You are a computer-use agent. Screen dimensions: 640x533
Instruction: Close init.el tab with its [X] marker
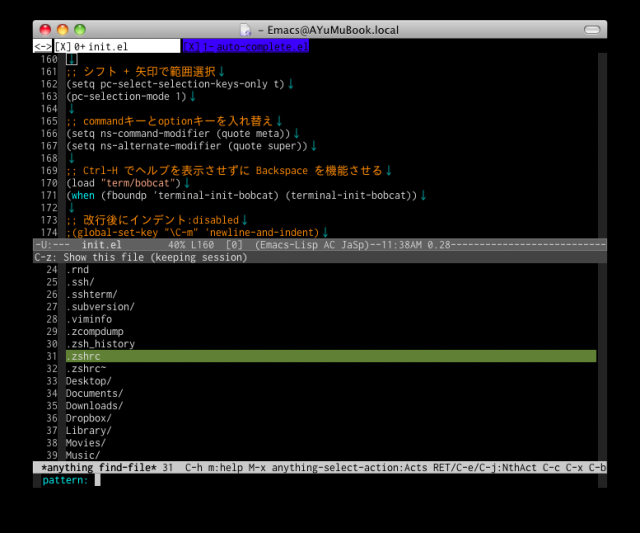click(x=63, y=46)
